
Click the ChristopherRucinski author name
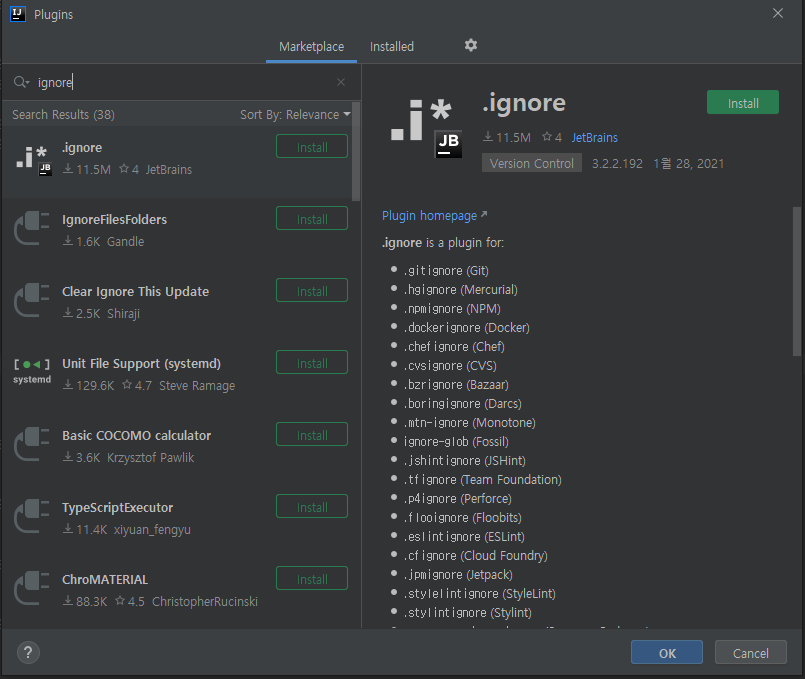205,602
